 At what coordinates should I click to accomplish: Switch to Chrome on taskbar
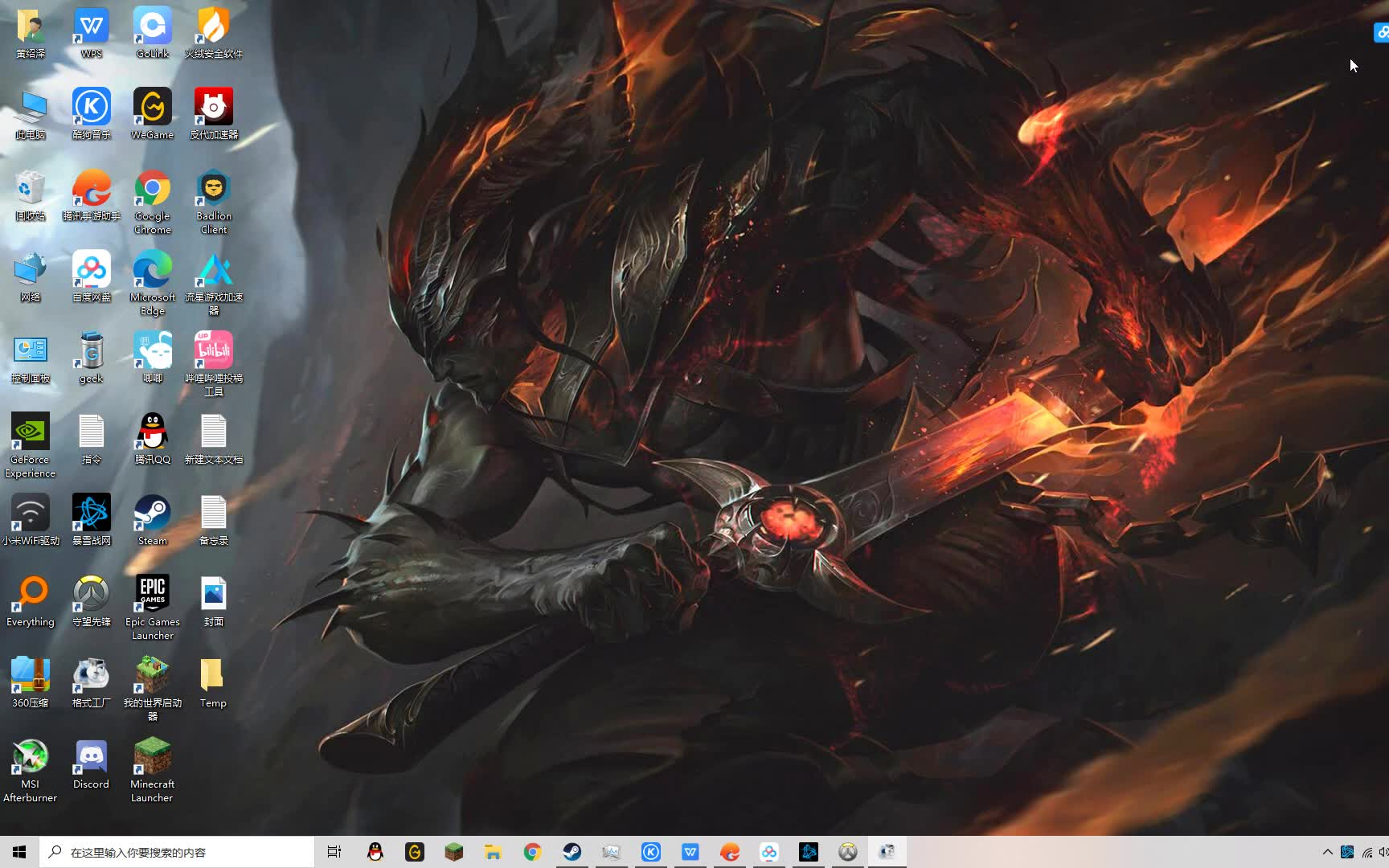pos(532,852)
